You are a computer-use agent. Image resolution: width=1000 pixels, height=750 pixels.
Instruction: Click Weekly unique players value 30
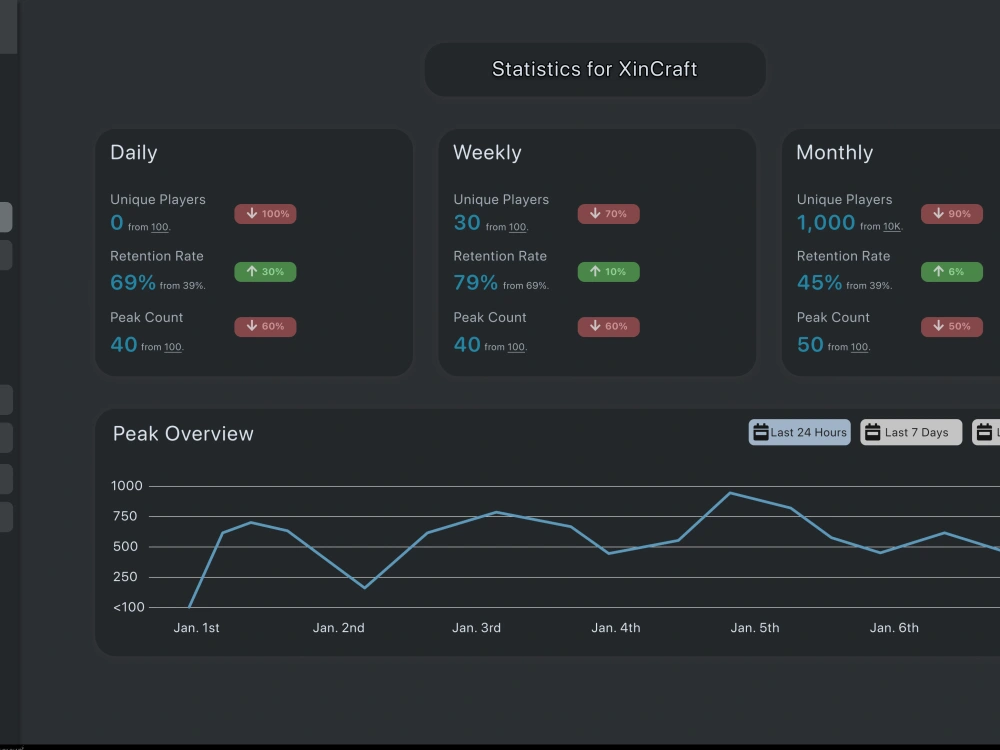coord(467,223)
